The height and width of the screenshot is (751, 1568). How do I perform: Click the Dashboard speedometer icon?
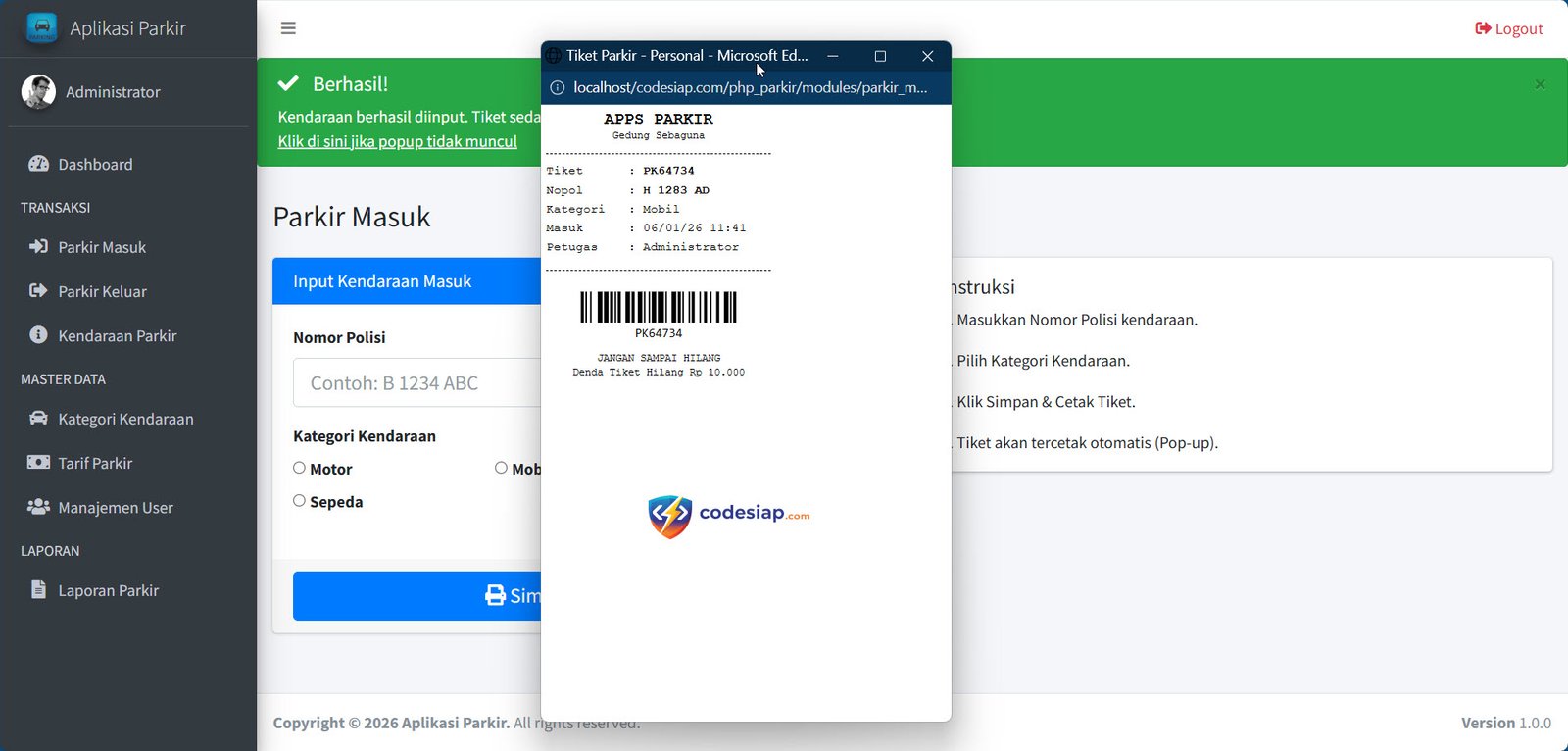38,164
